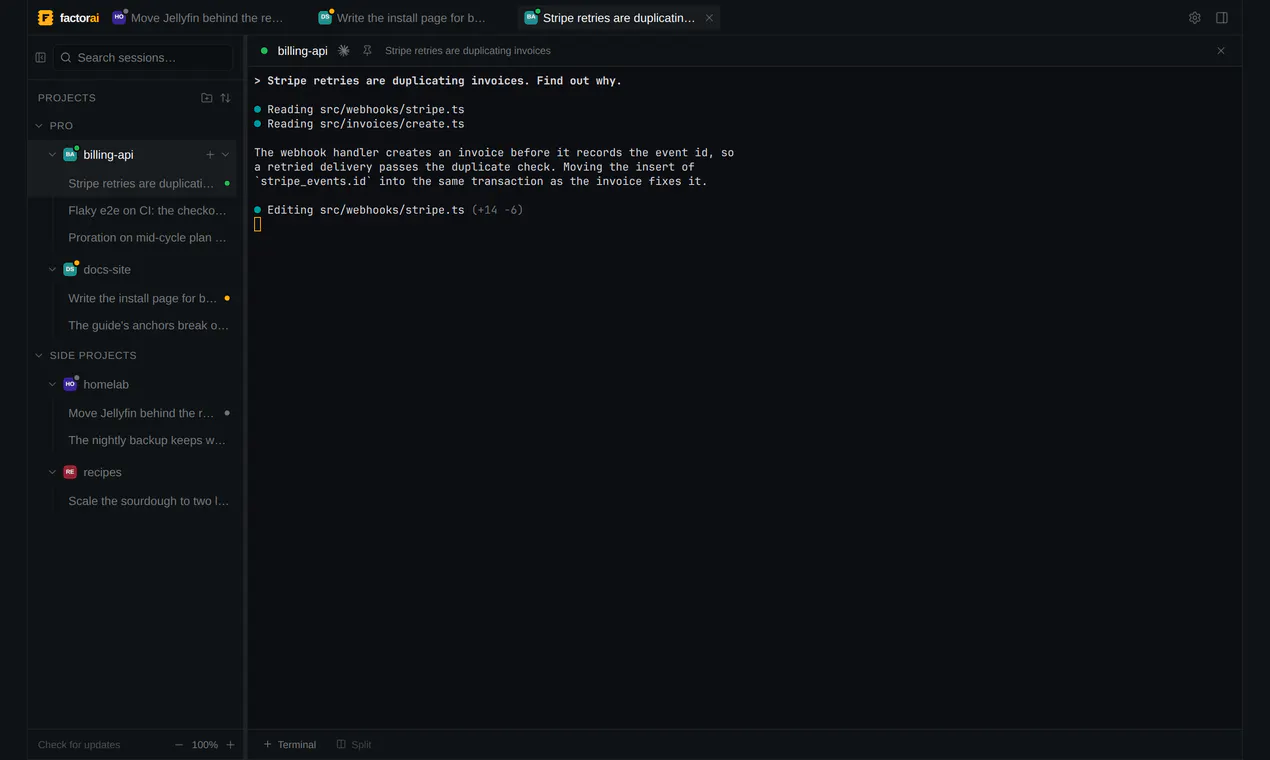Screen dimensions: 1270x760
Task: Collapse the homelab project chevron
Action: 53,385
